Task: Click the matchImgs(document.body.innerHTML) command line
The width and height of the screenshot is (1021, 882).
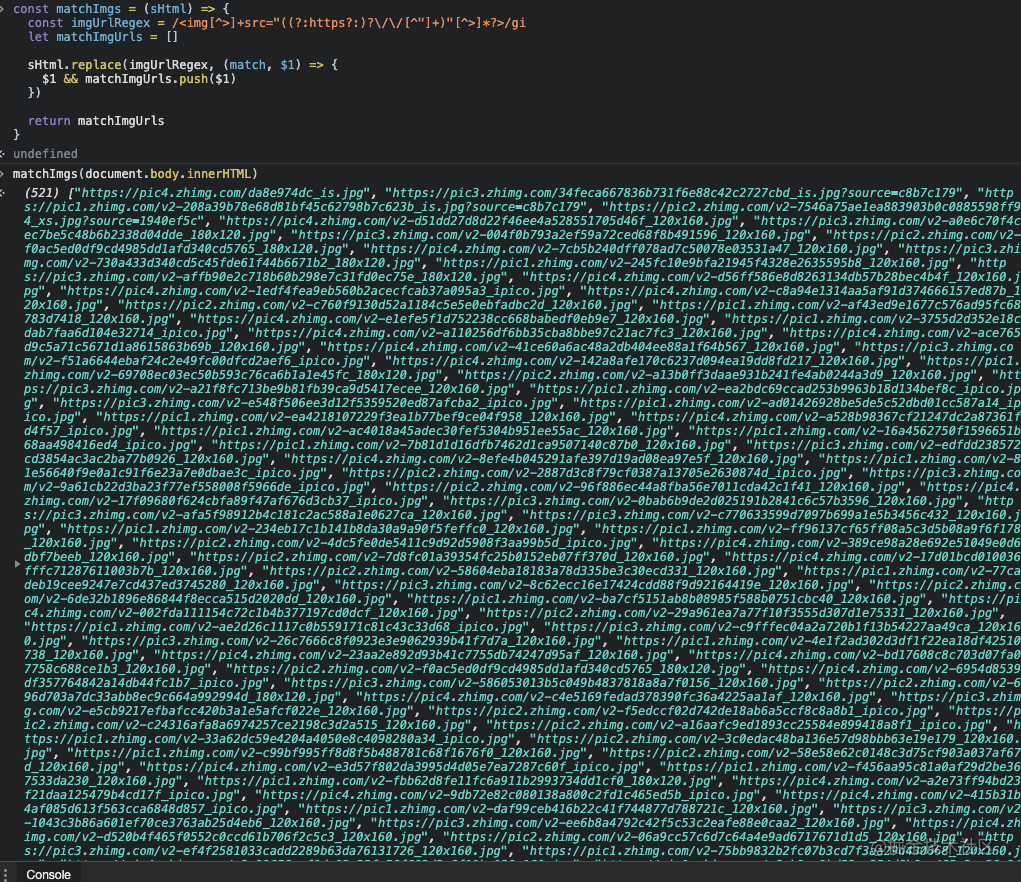Action: [x=135, y=174]
